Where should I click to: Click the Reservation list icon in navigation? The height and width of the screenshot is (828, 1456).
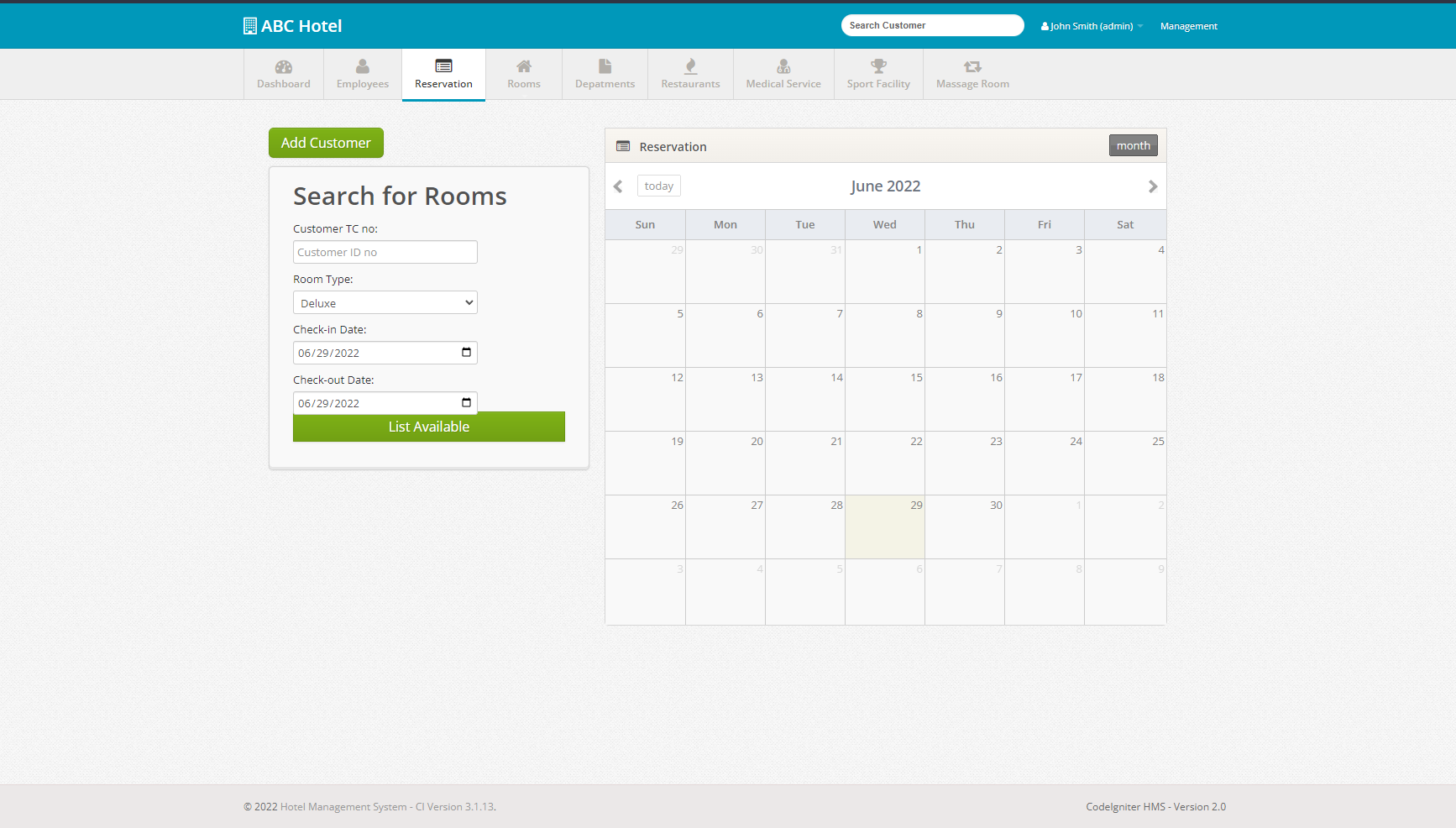click(x=443, y=66)
